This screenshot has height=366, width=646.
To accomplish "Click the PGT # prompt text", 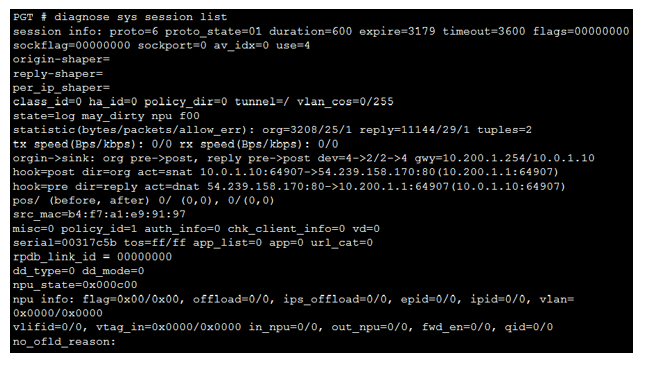I will (30, 17).
